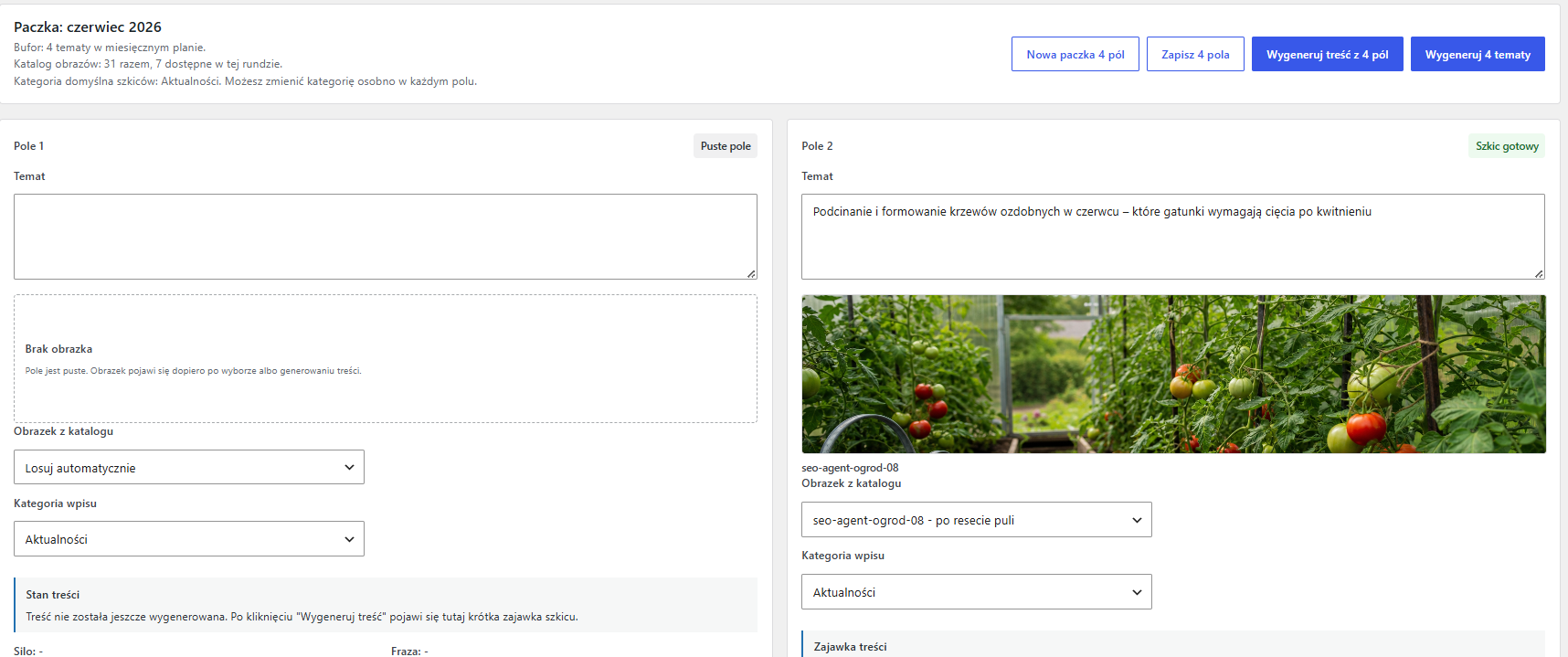Click the tomato greenhouse image in Pole 2
This screenshot has width=1568, height=657.
[1173, 374]
